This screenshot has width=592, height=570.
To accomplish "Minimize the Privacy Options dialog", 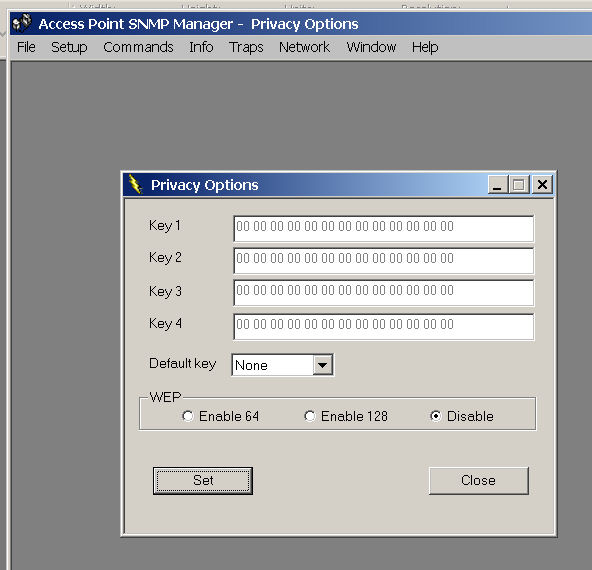I will coord(497,185).
